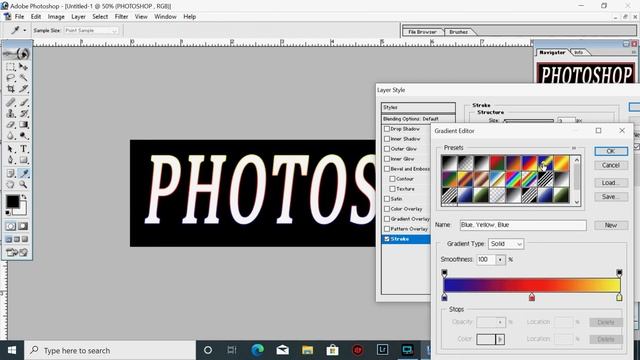Open the tool preset picker arrow
Viewport: 640px width, 360px height.
click(24, 31)
